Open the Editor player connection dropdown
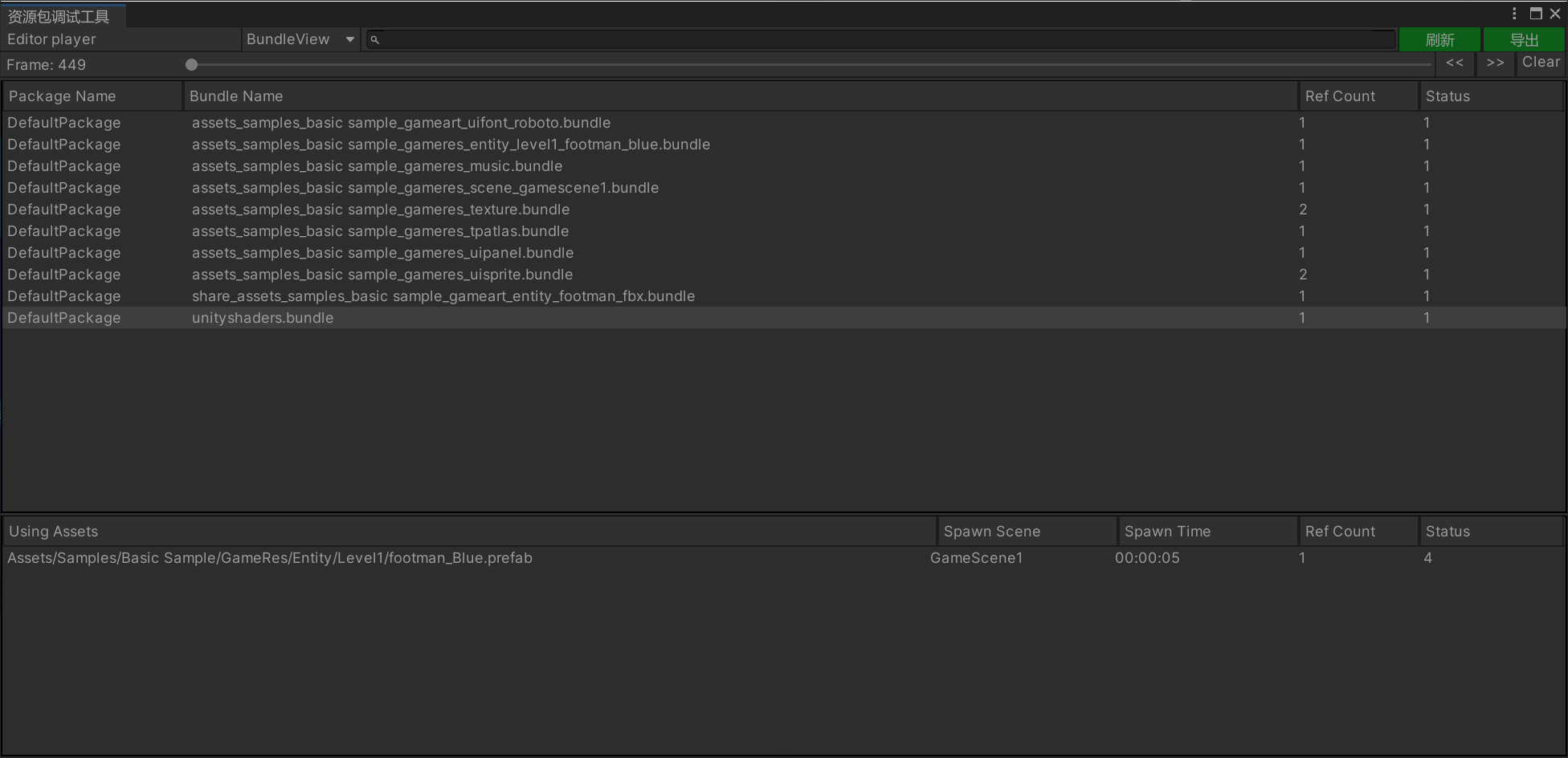The height and width of the screenshot is (758, 1568). tap(120, 39)
